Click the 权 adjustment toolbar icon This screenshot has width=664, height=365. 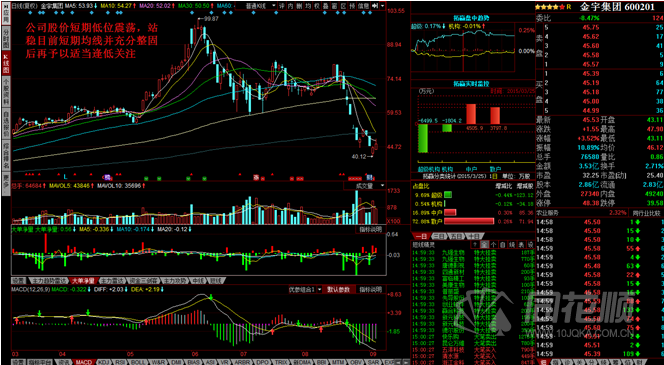[x=317, y=6]
